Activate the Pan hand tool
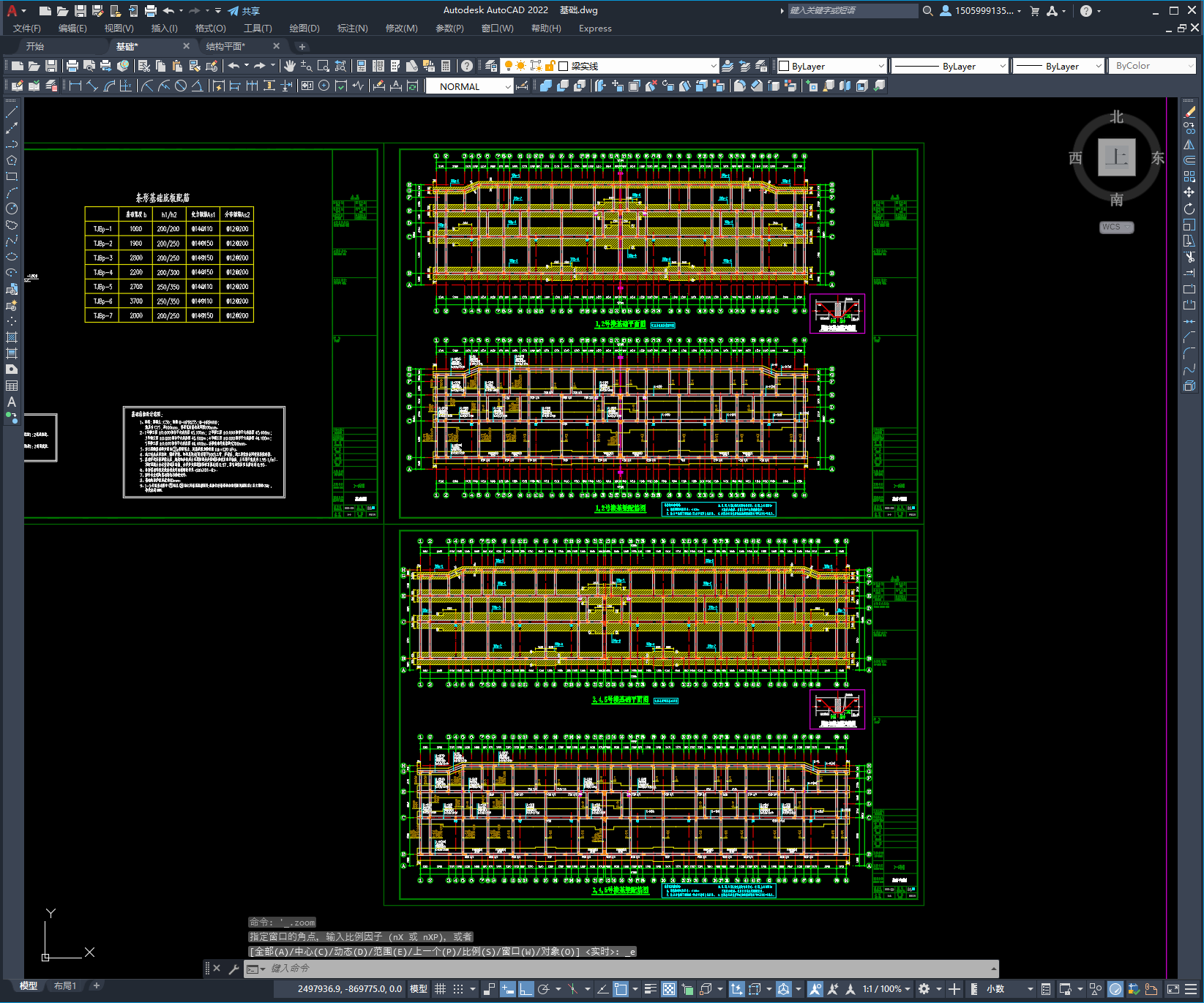Viewport: 1204px width, 1003px height. coord(290,66)
